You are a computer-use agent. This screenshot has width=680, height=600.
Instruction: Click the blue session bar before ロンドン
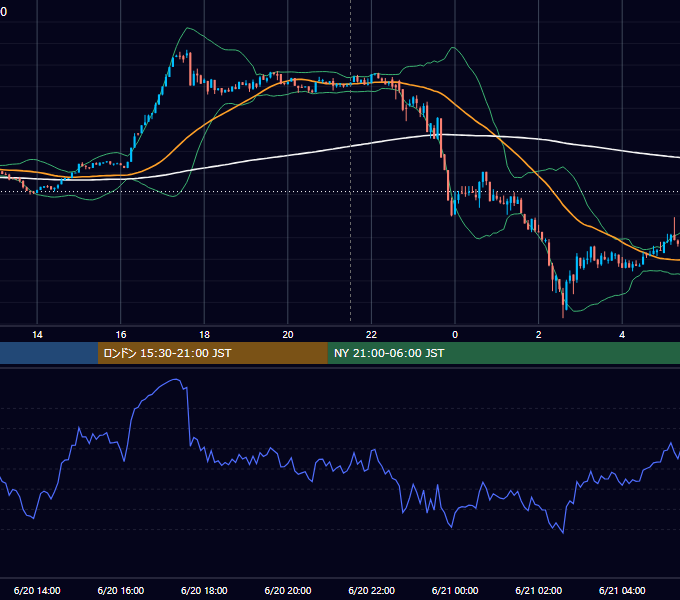49,353
